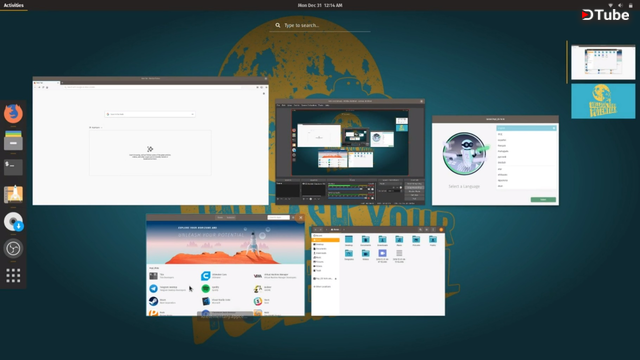Click the volume icon in top bar
The height and width of the screenshot is (360, 640).
pos(620,5)
